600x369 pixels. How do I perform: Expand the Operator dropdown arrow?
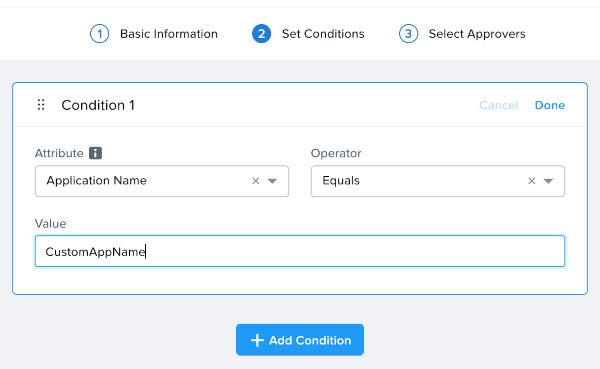pyautogui.click(x=548, y=181)
